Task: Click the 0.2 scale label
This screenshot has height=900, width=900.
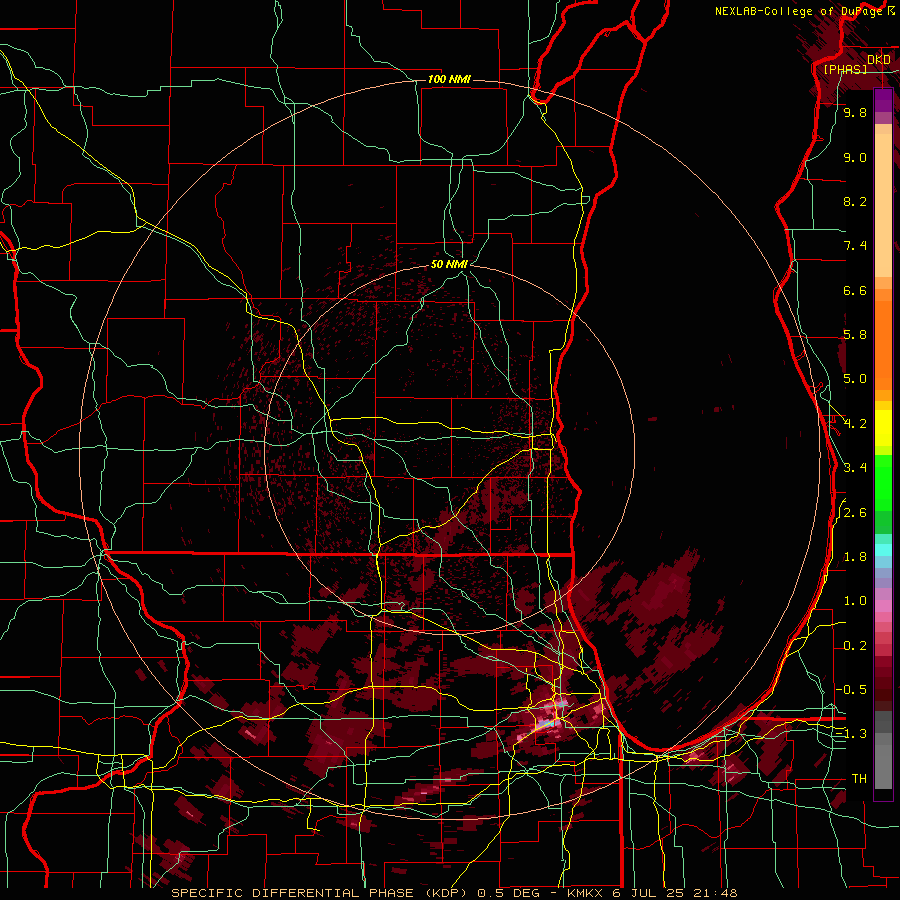Action: point(855,646)
